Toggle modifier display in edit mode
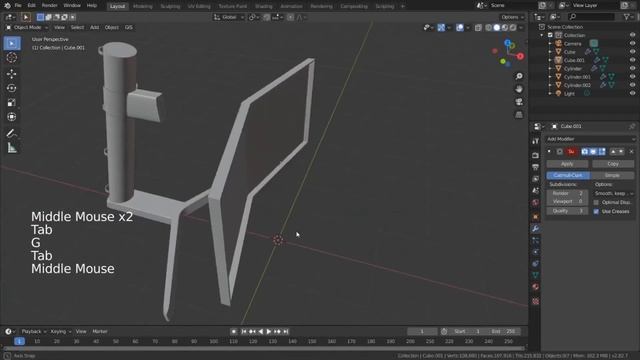This screenshot has width=640, height=360. [602, 151]
